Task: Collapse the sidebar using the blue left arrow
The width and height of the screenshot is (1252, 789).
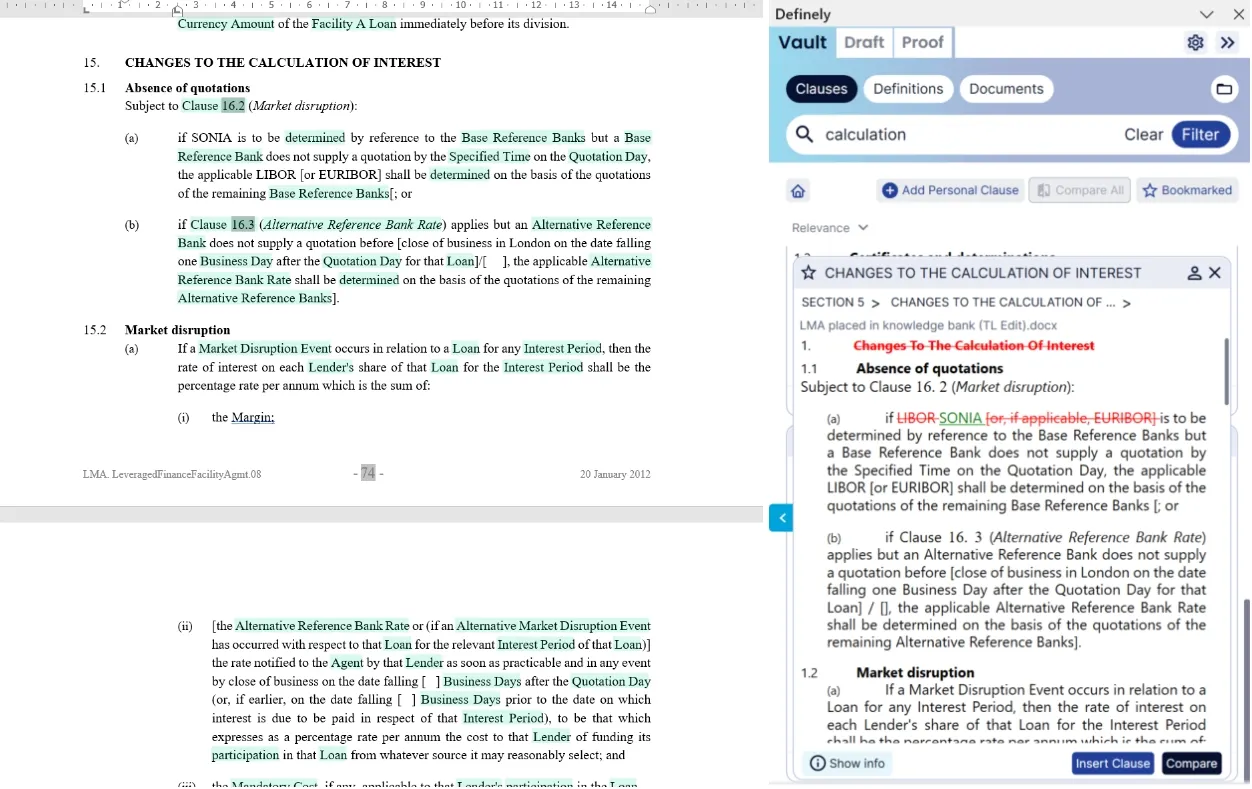Action: tap(782, 517)
